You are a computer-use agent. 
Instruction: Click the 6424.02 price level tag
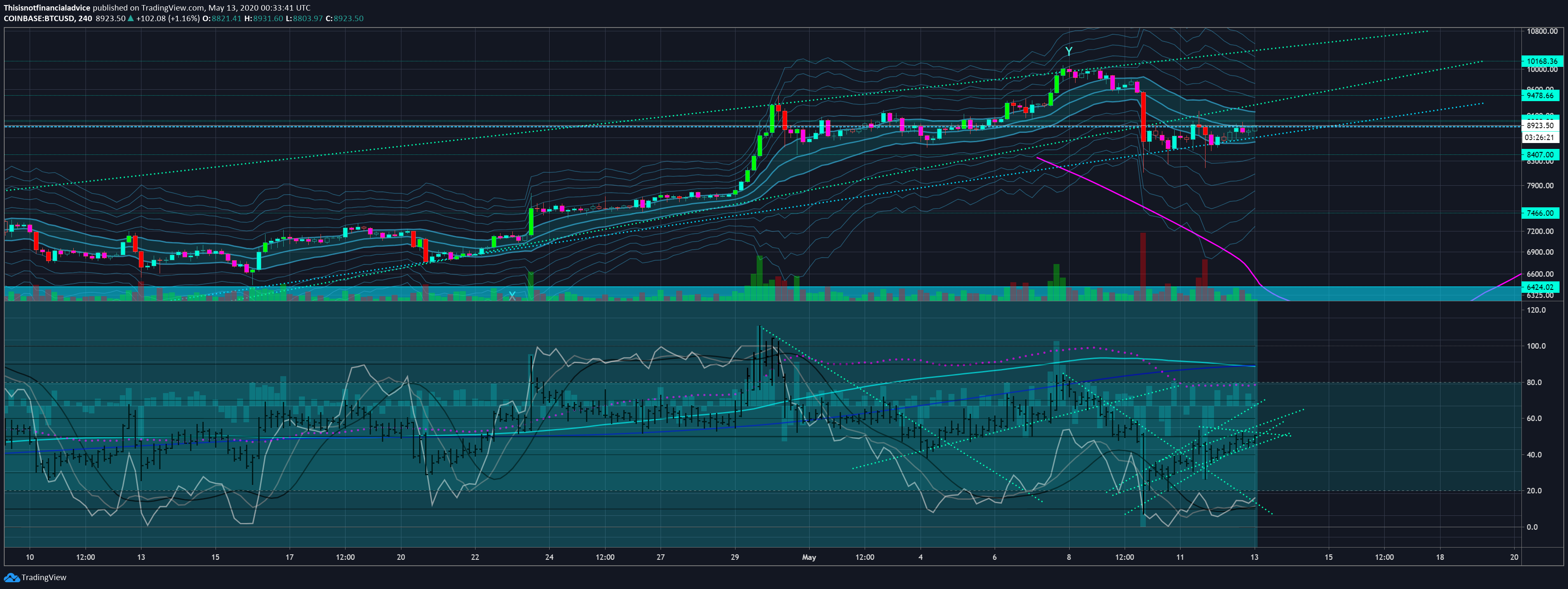[x=1540, y=287]
